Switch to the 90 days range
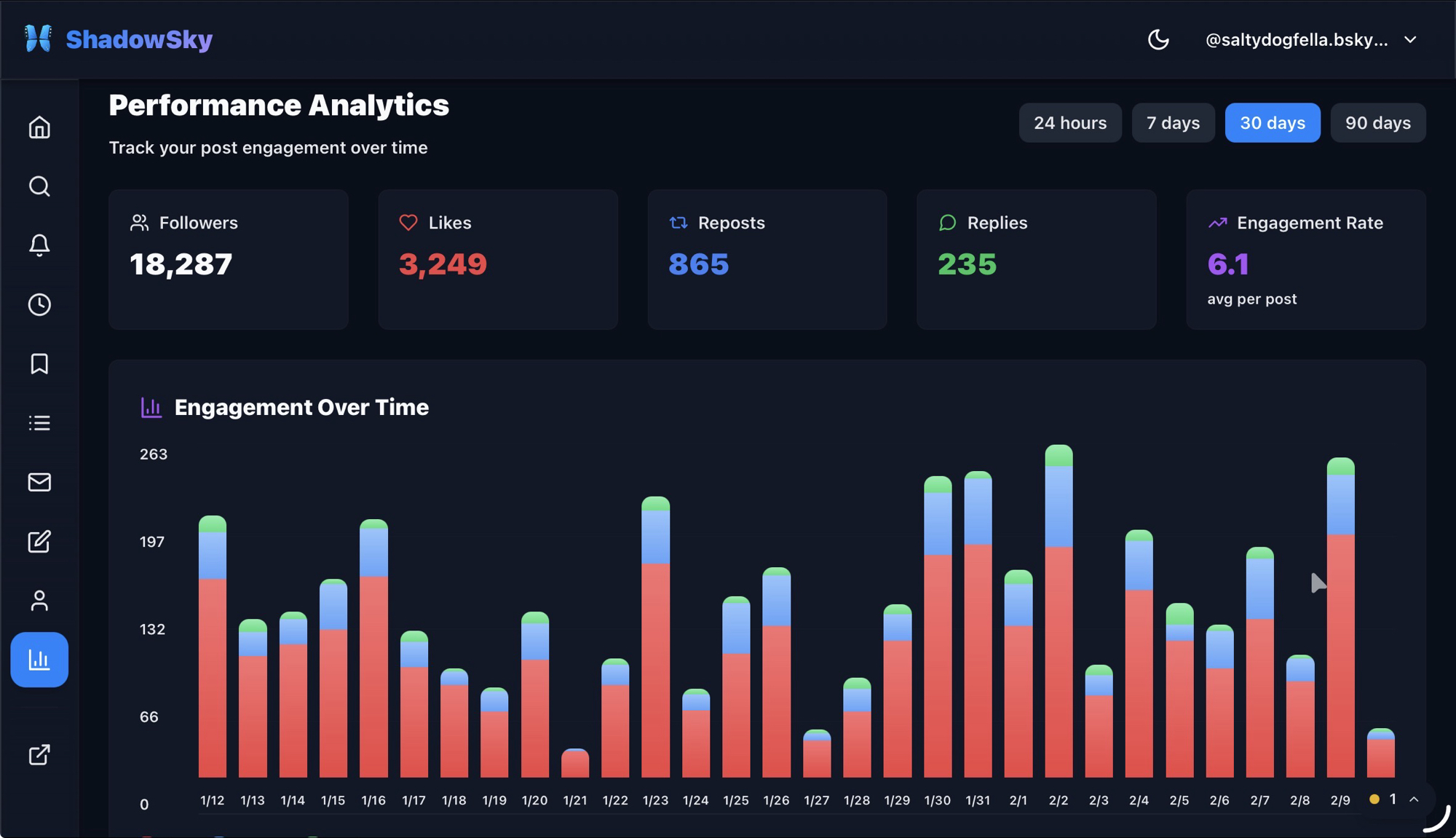This screenshot has height=838, width=1456. 1377,123
